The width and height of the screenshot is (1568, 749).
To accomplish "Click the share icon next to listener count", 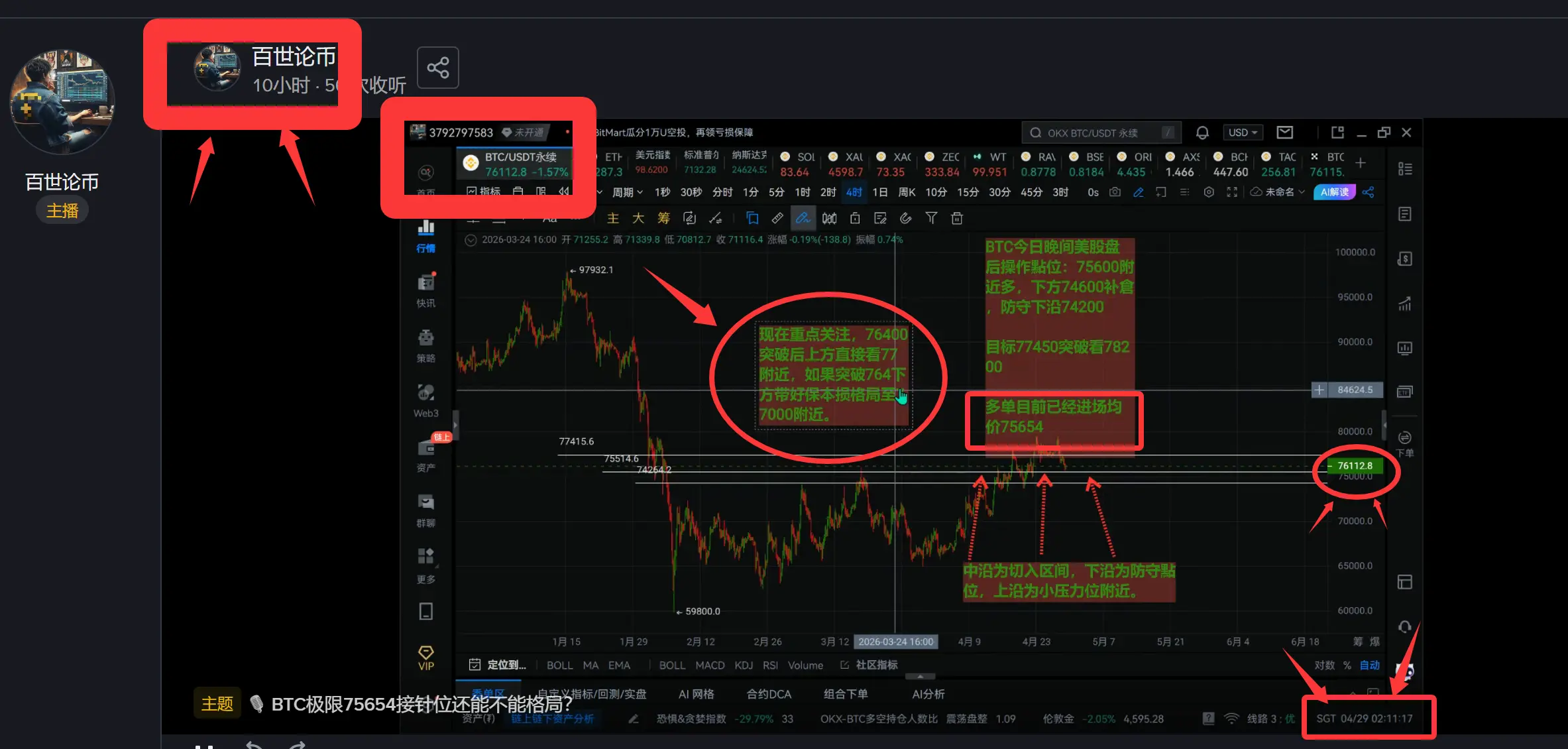I will [437, 68].
